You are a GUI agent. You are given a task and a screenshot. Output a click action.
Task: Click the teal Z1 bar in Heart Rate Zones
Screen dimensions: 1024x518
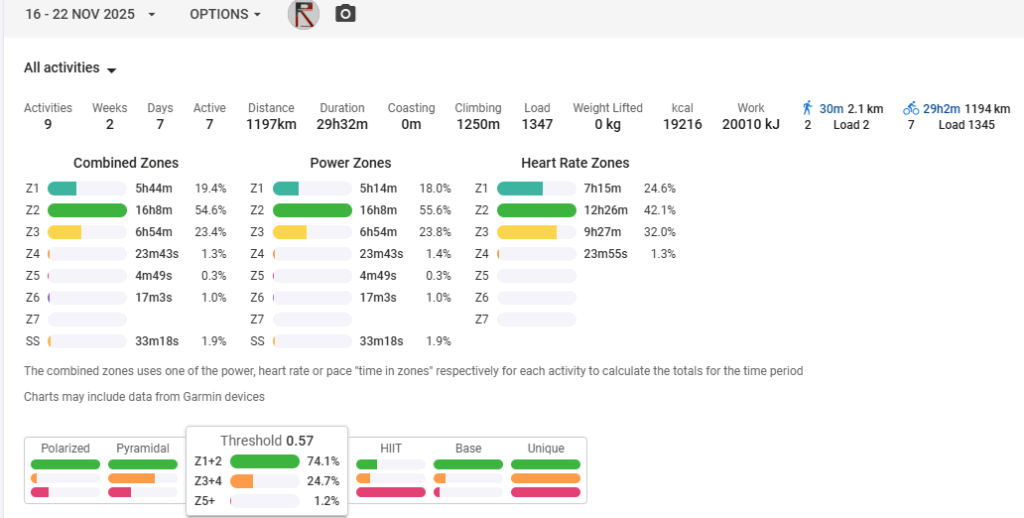[x=520, y=189]
